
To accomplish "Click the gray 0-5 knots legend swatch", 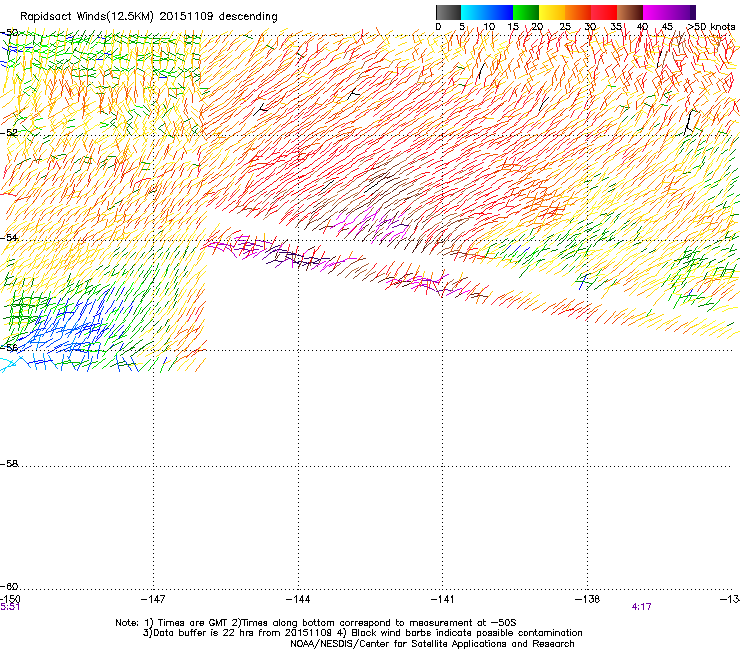I will [x=448, y=12].
